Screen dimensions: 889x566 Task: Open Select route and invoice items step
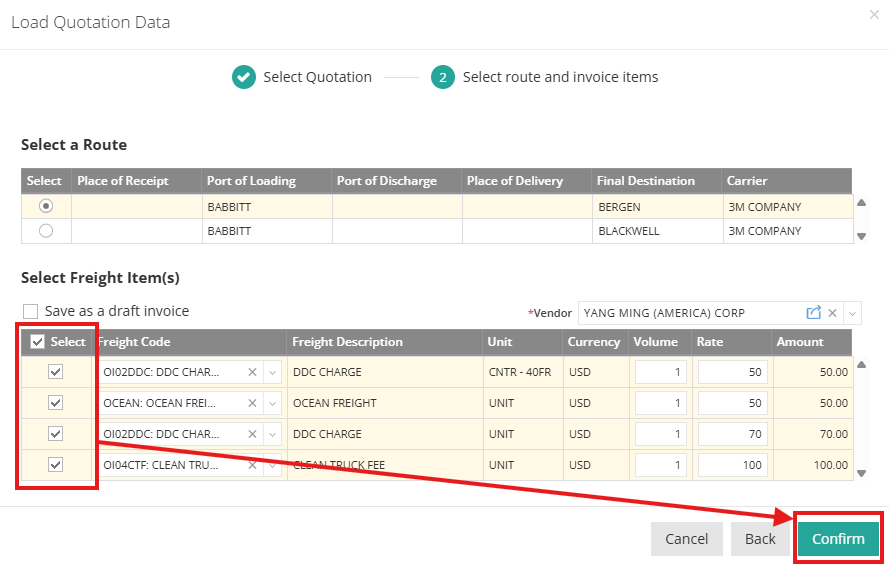546,77
